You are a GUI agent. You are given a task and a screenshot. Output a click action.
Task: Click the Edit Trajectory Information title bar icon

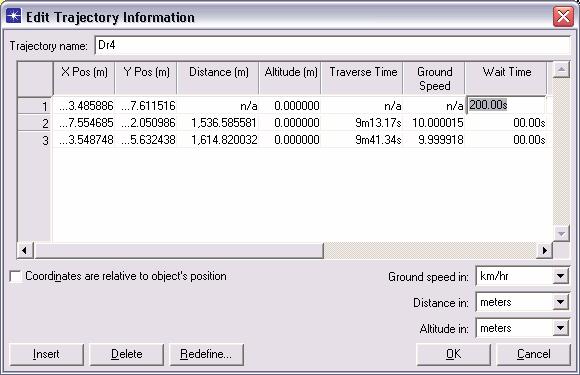point(14,16)
